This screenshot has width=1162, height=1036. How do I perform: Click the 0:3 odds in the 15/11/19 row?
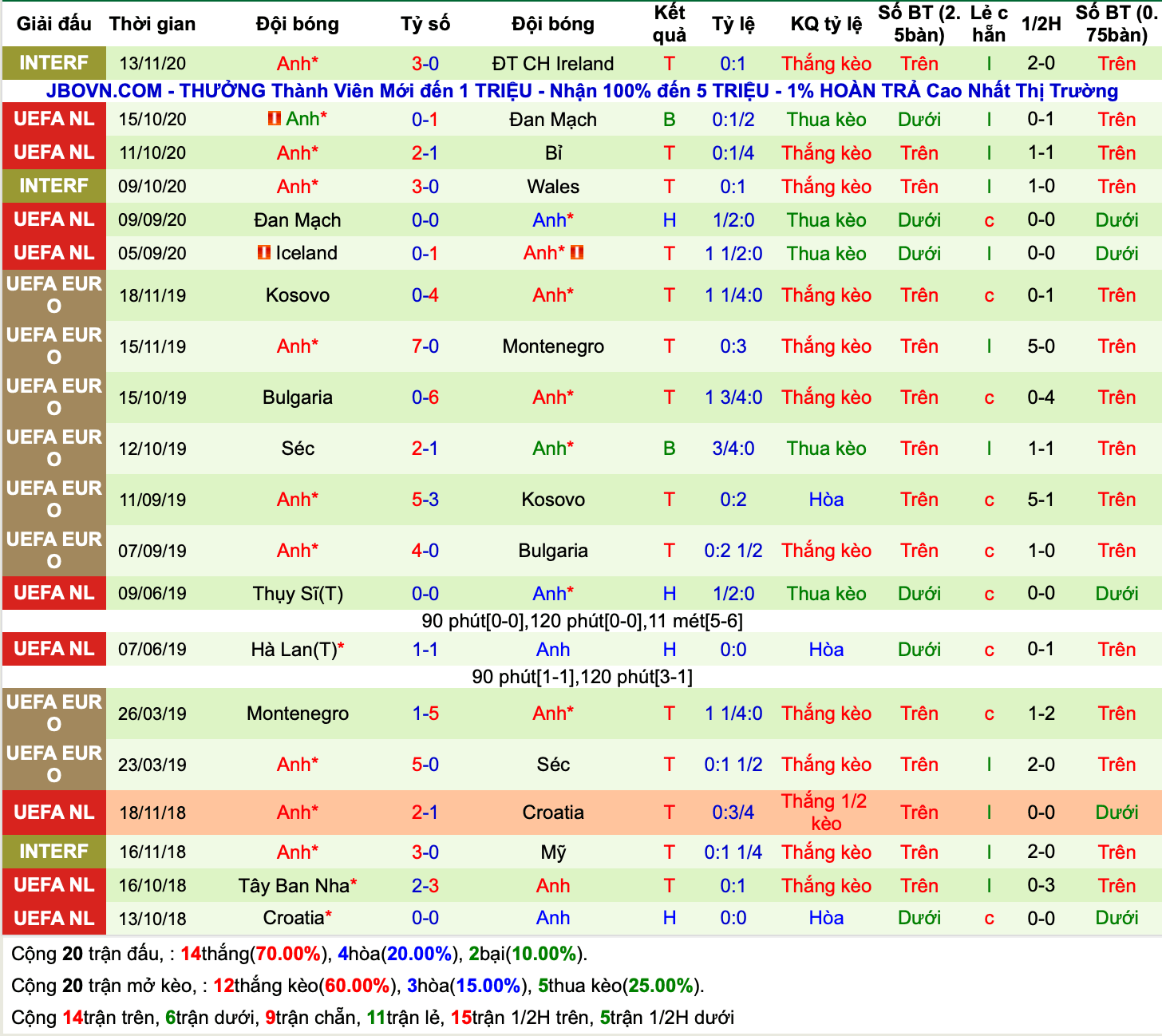[x=733, y=346]
